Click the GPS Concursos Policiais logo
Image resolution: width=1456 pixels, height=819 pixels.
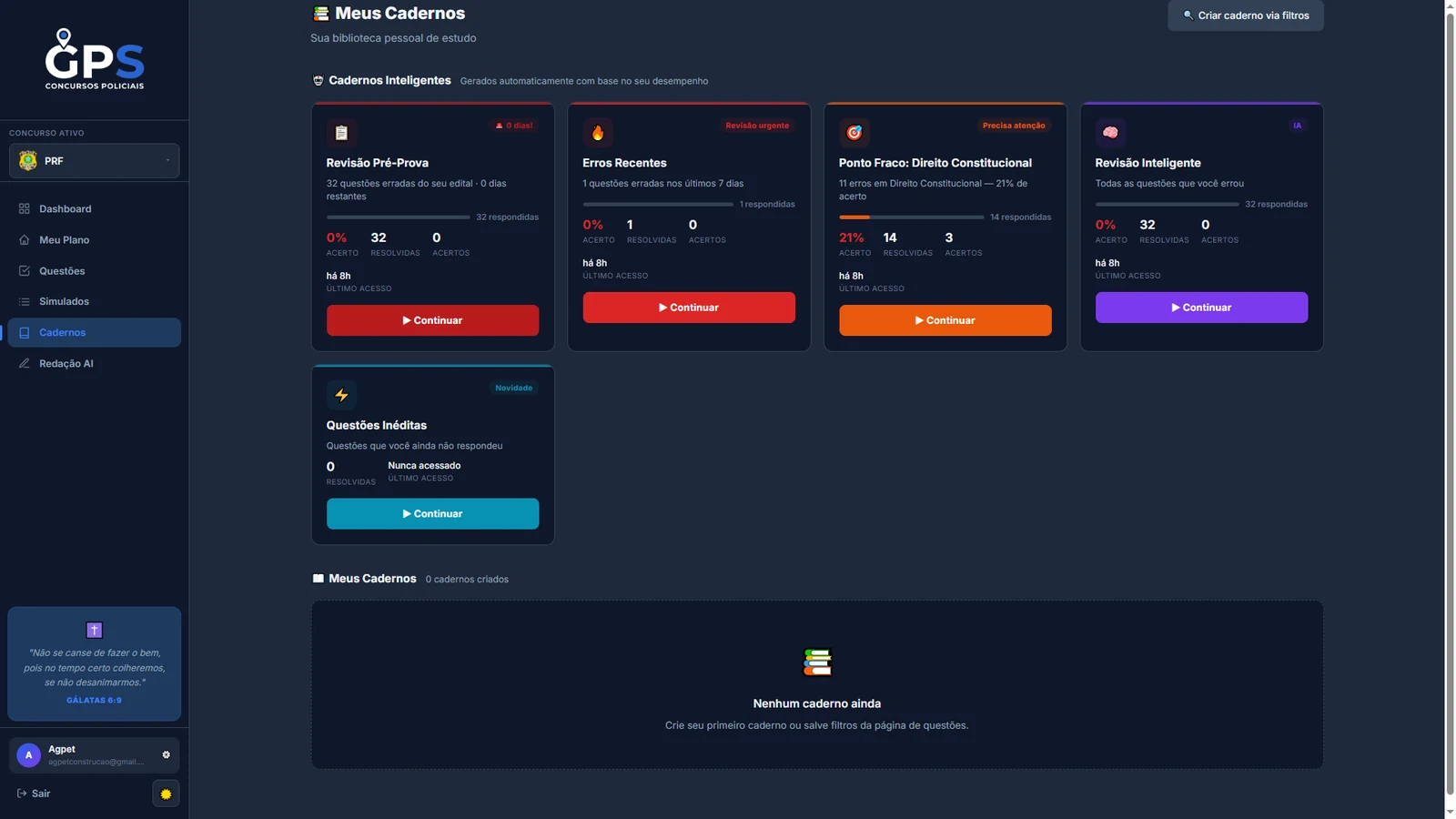click(95, 59)
